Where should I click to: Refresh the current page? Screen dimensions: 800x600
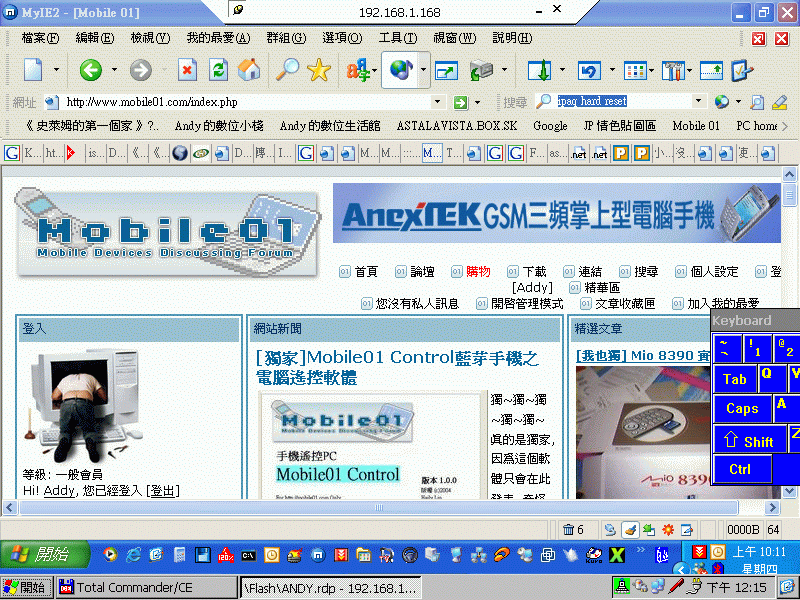[218, 70]
